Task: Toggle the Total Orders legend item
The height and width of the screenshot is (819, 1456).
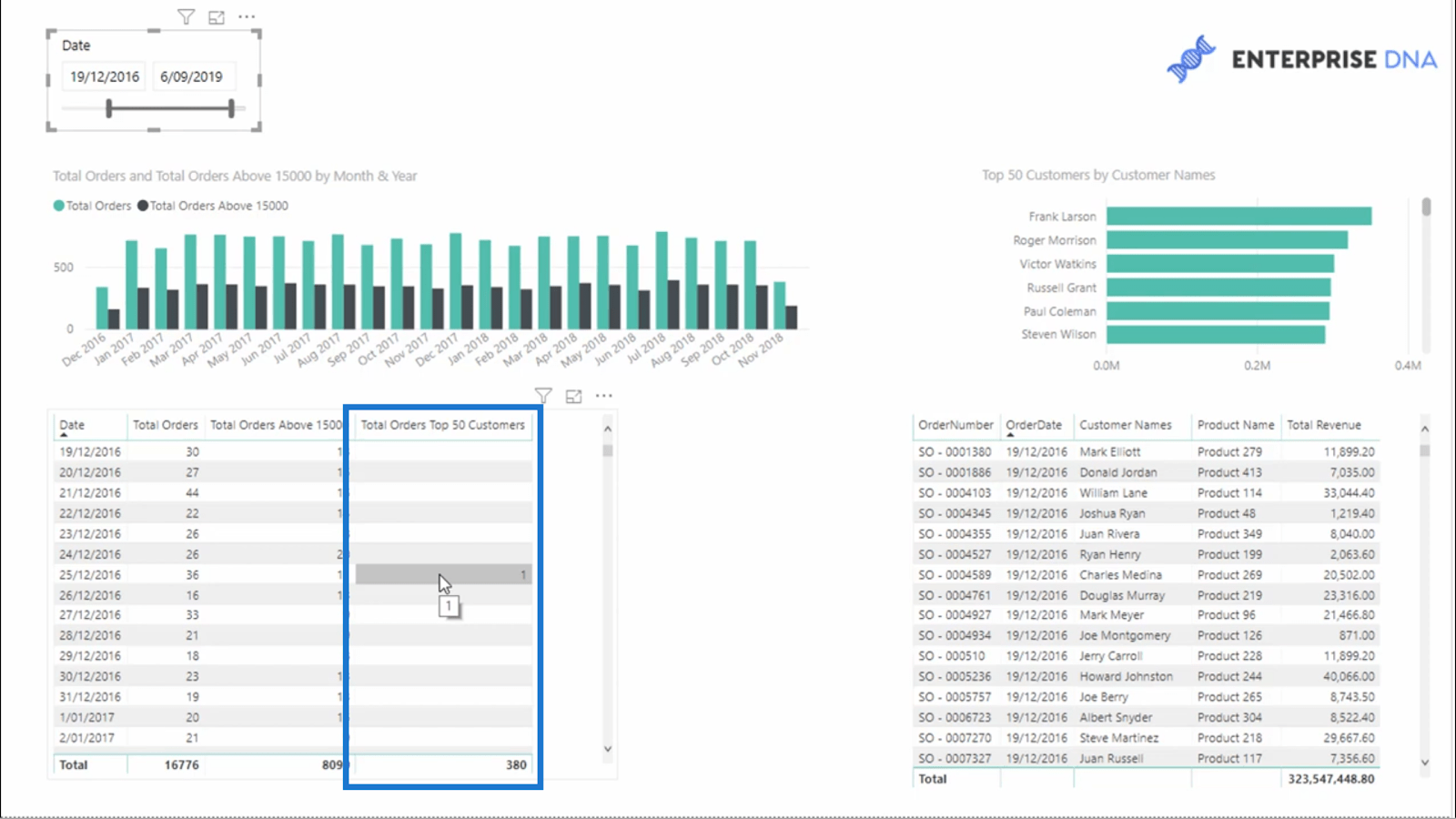Action: tap(92, 206)
